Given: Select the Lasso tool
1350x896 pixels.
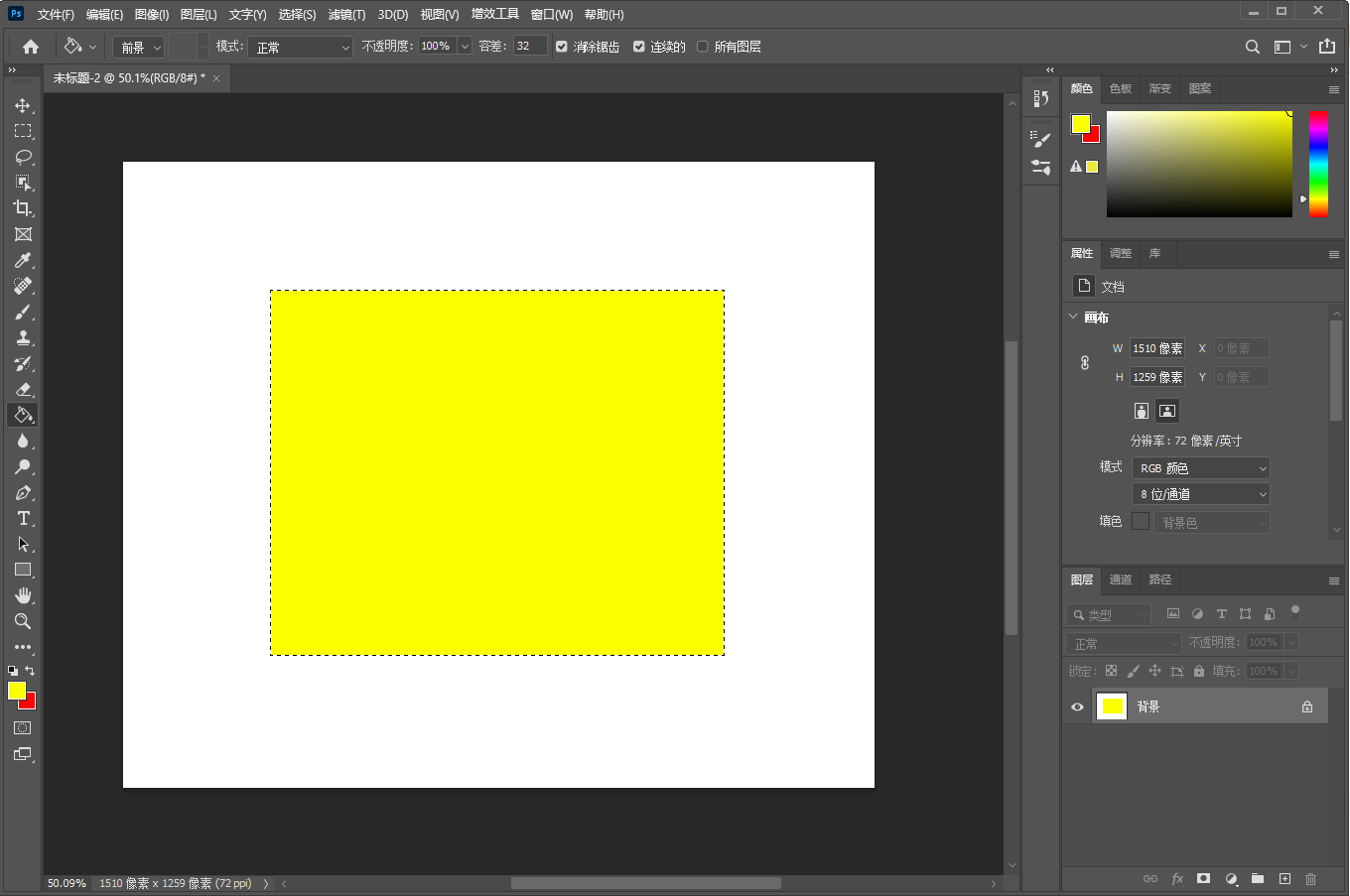Looking at the screenshot, I should tap(23, 157).
